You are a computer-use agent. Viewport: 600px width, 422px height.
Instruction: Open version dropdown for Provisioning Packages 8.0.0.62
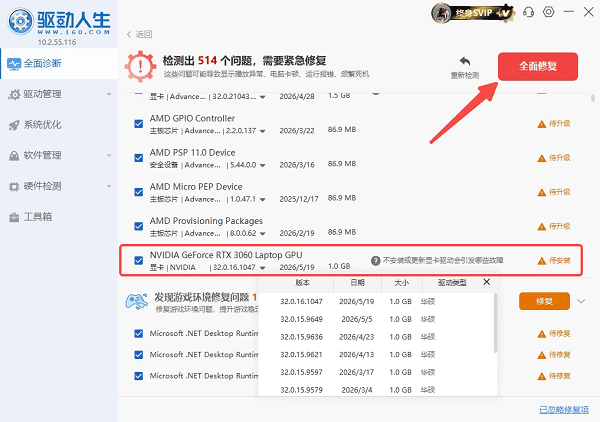[262, 234]
